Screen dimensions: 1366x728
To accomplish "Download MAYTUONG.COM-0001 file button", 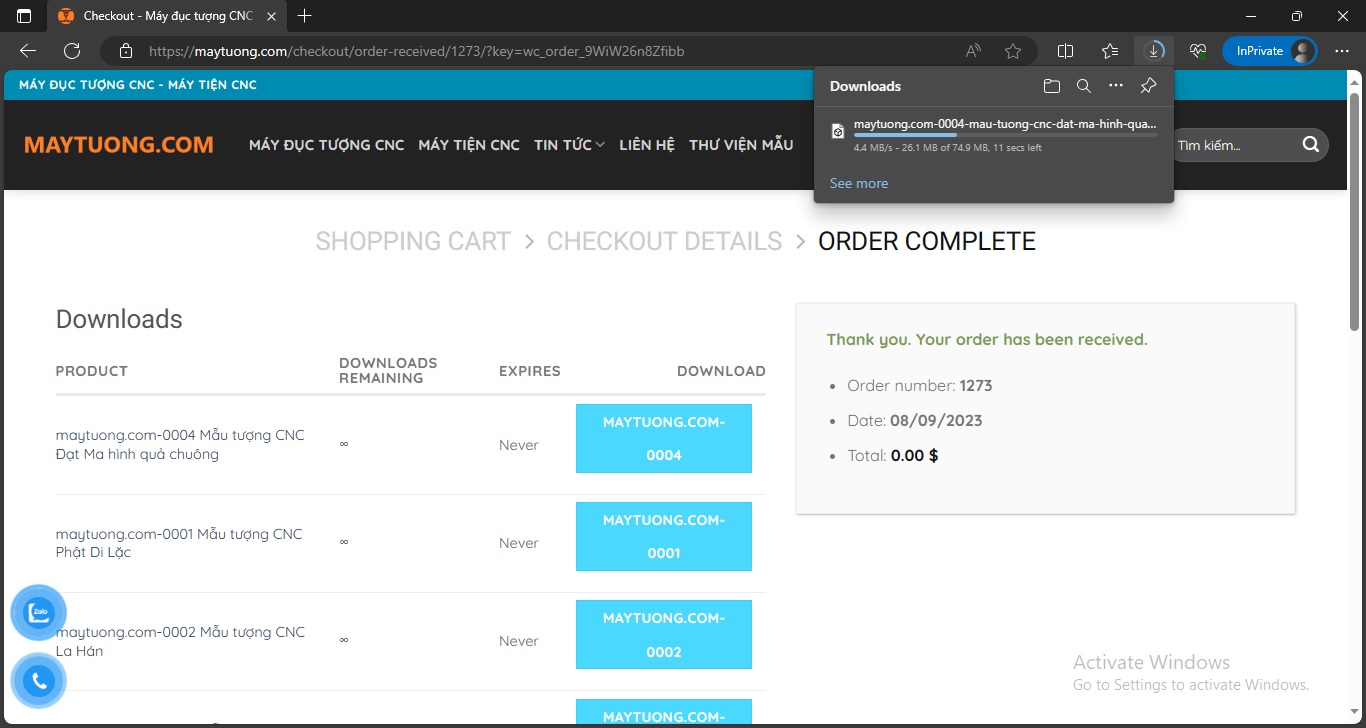I will (x=664, y=537).
